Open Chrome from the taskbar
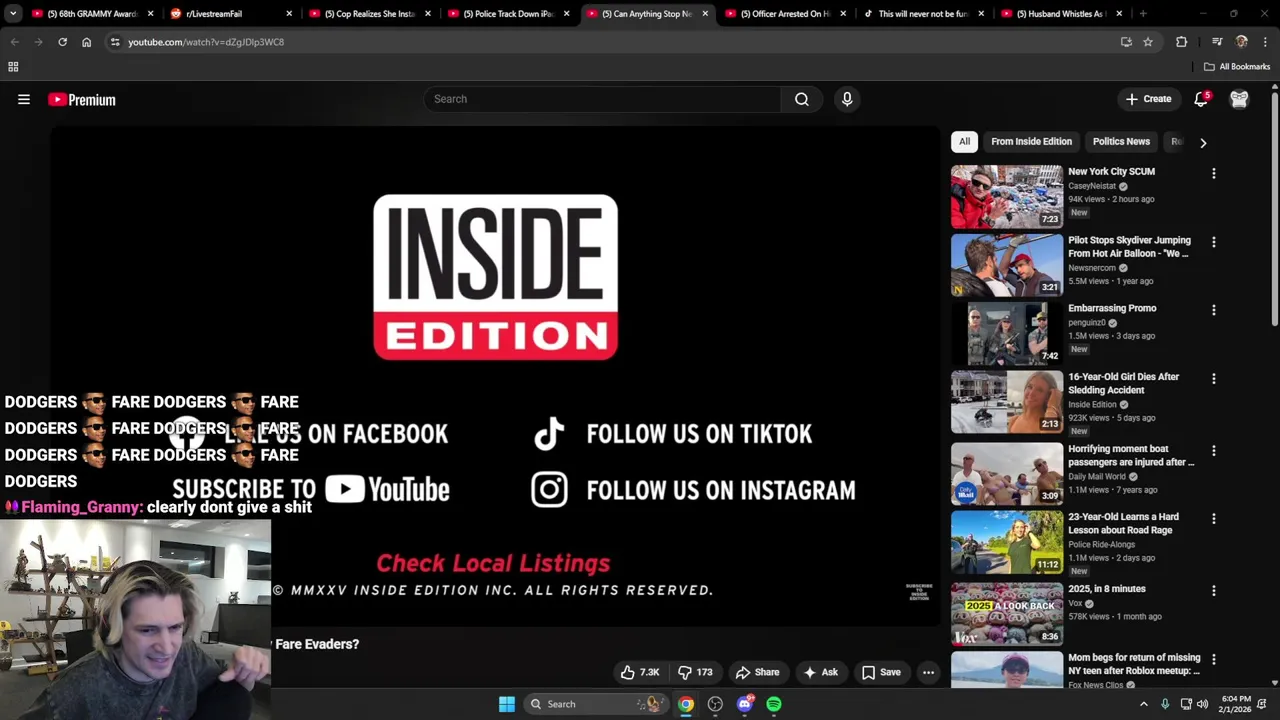This screenshot has height=720, width=1280. tap(686, 704)
